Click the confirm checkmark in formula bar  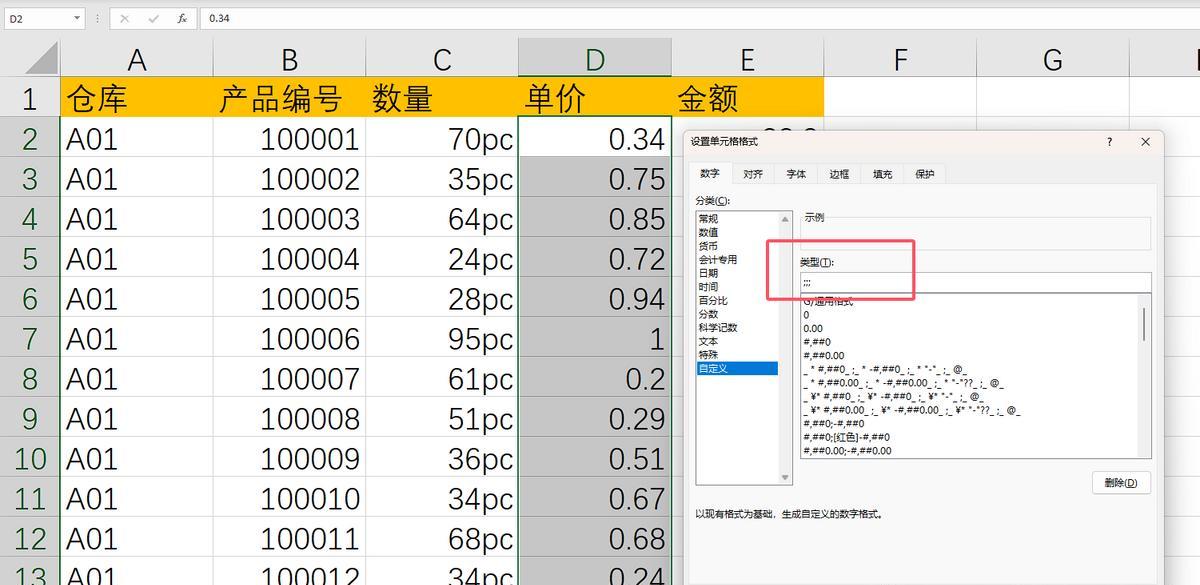[x=153, y=18]
